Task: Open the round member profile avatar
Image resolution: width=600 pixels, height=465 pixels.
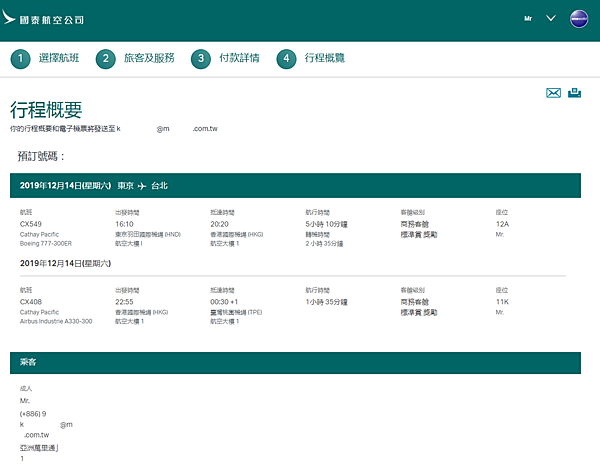Action: [x=579, y=19]
